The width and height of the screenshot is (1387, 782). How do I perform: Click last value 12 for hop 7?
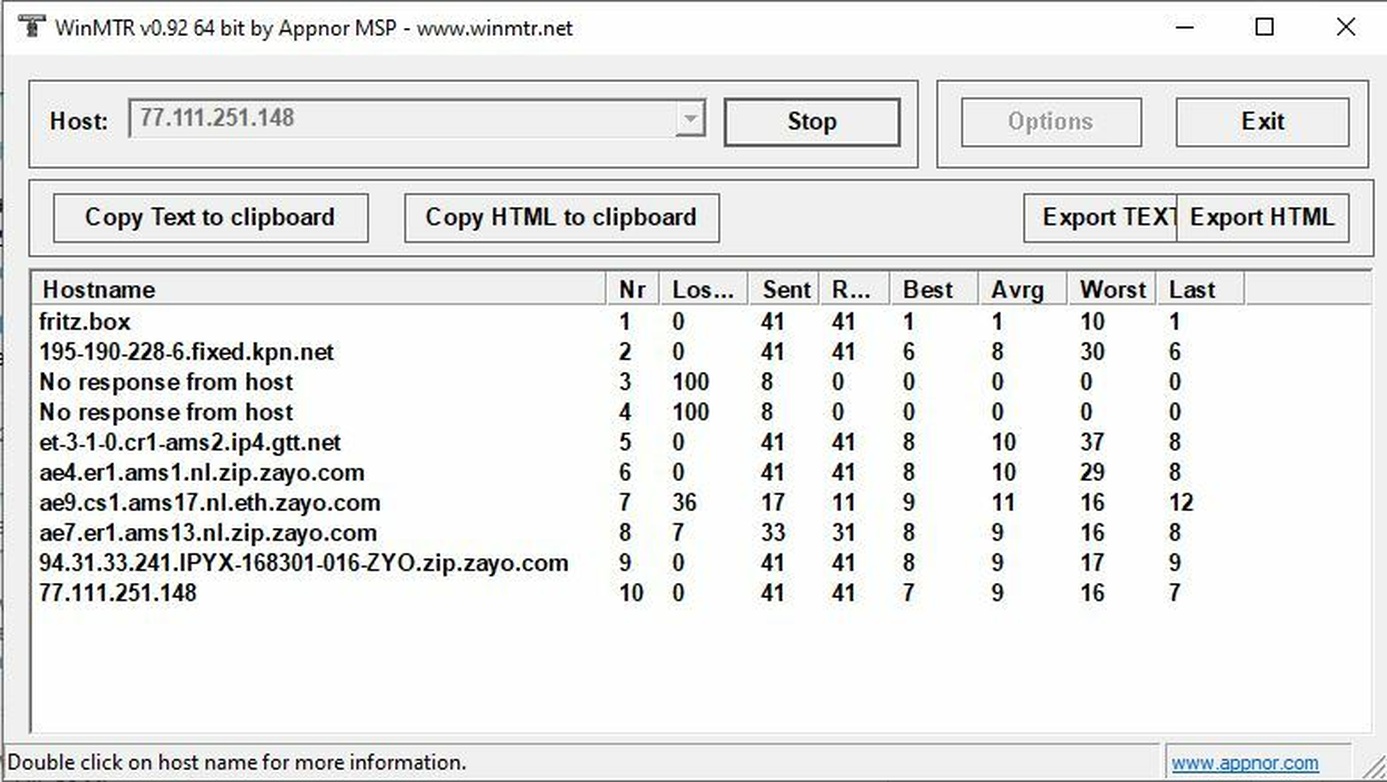coord(1180,502)
